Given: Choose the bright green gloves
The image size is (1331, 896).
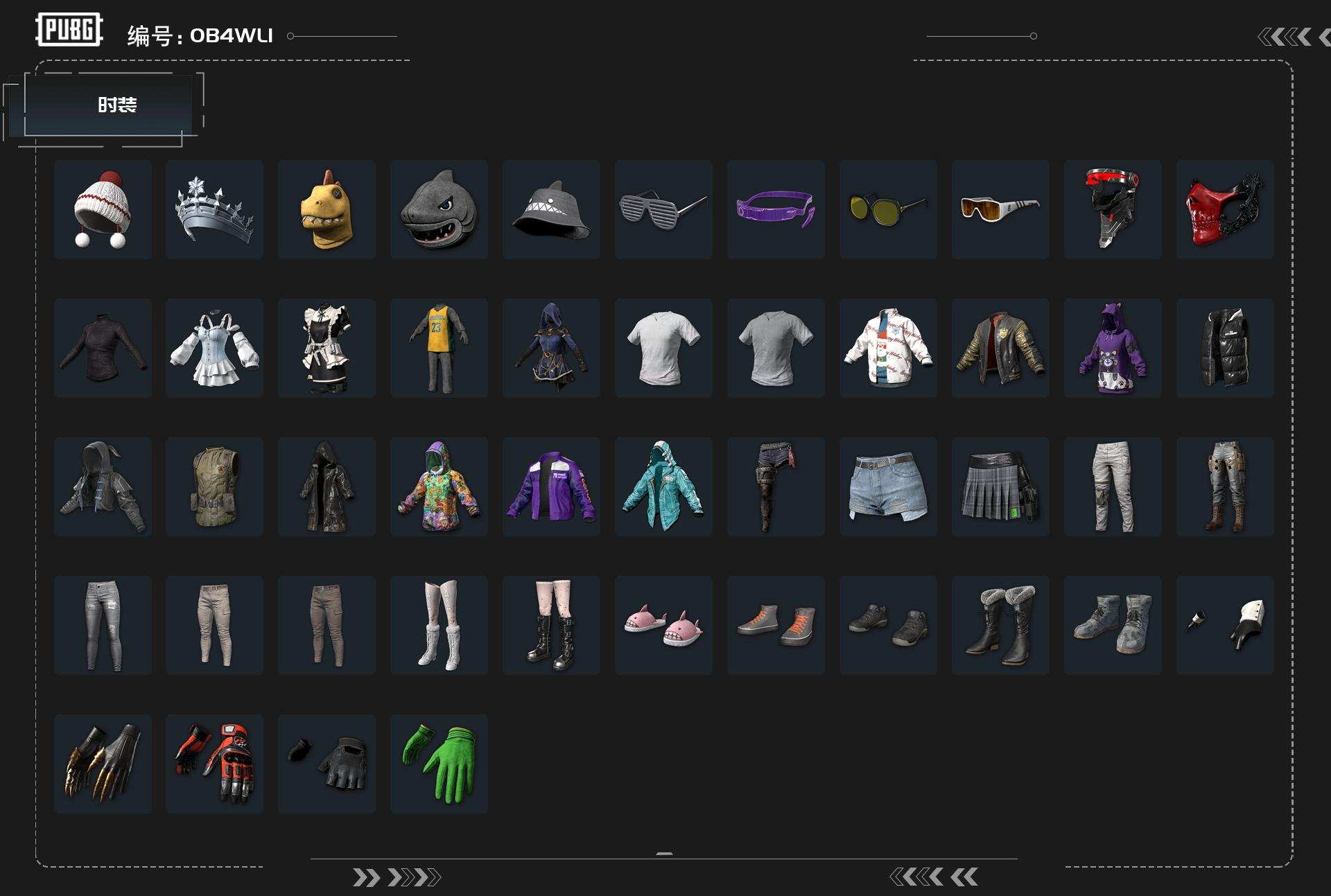Looking at the screenshot, I should click(x=439, y=764).
